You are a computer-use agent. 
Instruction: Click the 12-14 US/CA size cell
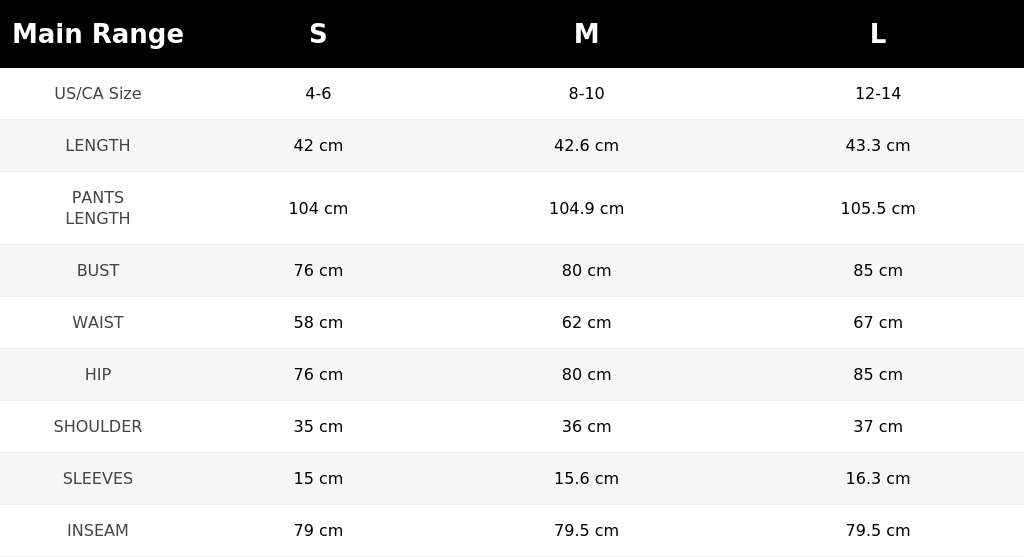click(x=878, y=93)
